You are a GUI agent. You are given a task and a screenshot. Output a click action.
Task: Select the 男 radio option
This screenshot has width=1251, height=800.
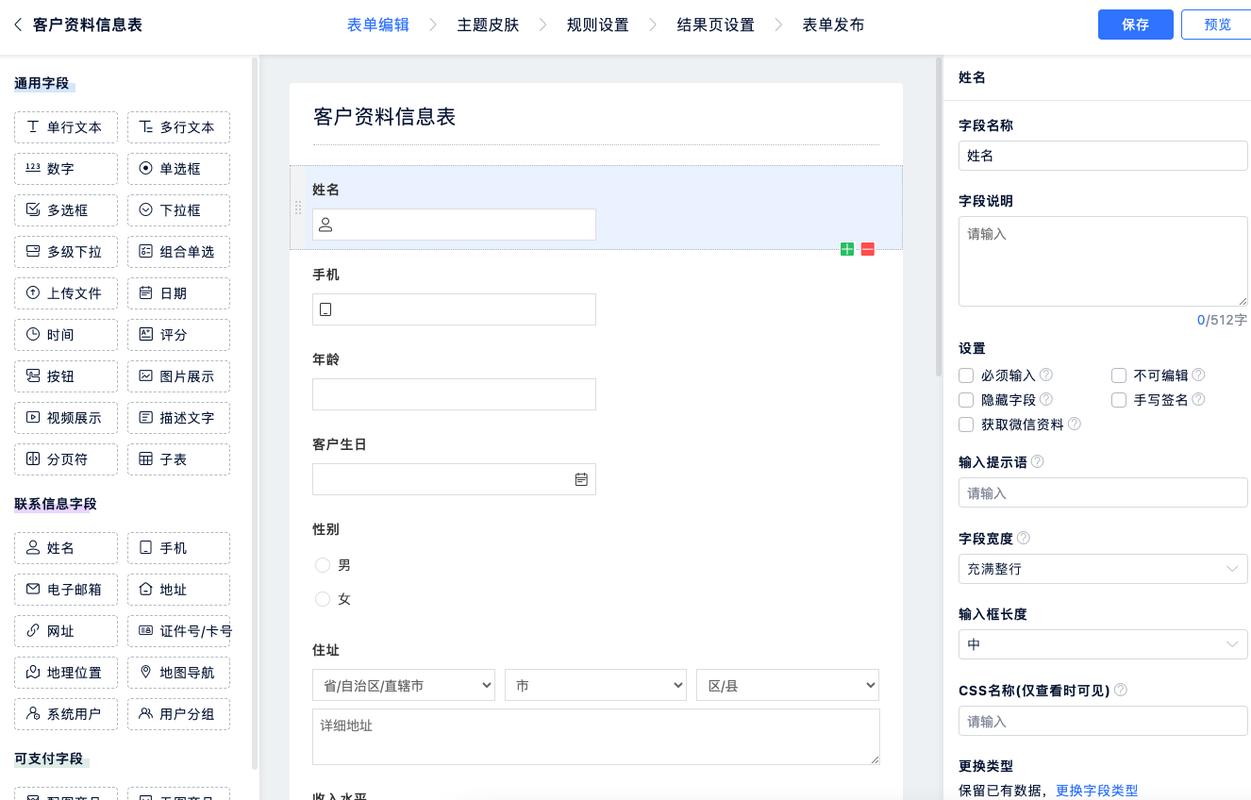[x=322, y=565]
